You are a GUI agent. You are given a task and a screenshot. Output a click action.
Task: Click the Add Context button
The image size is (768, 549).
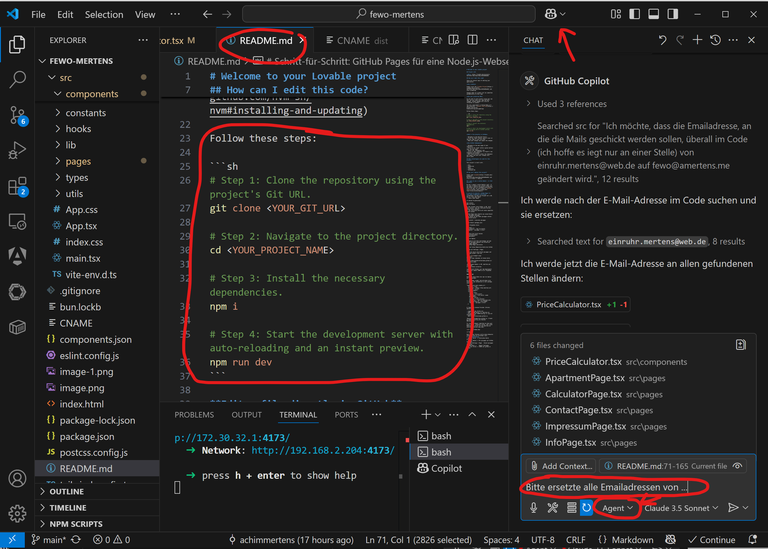[x=561, y=466]
